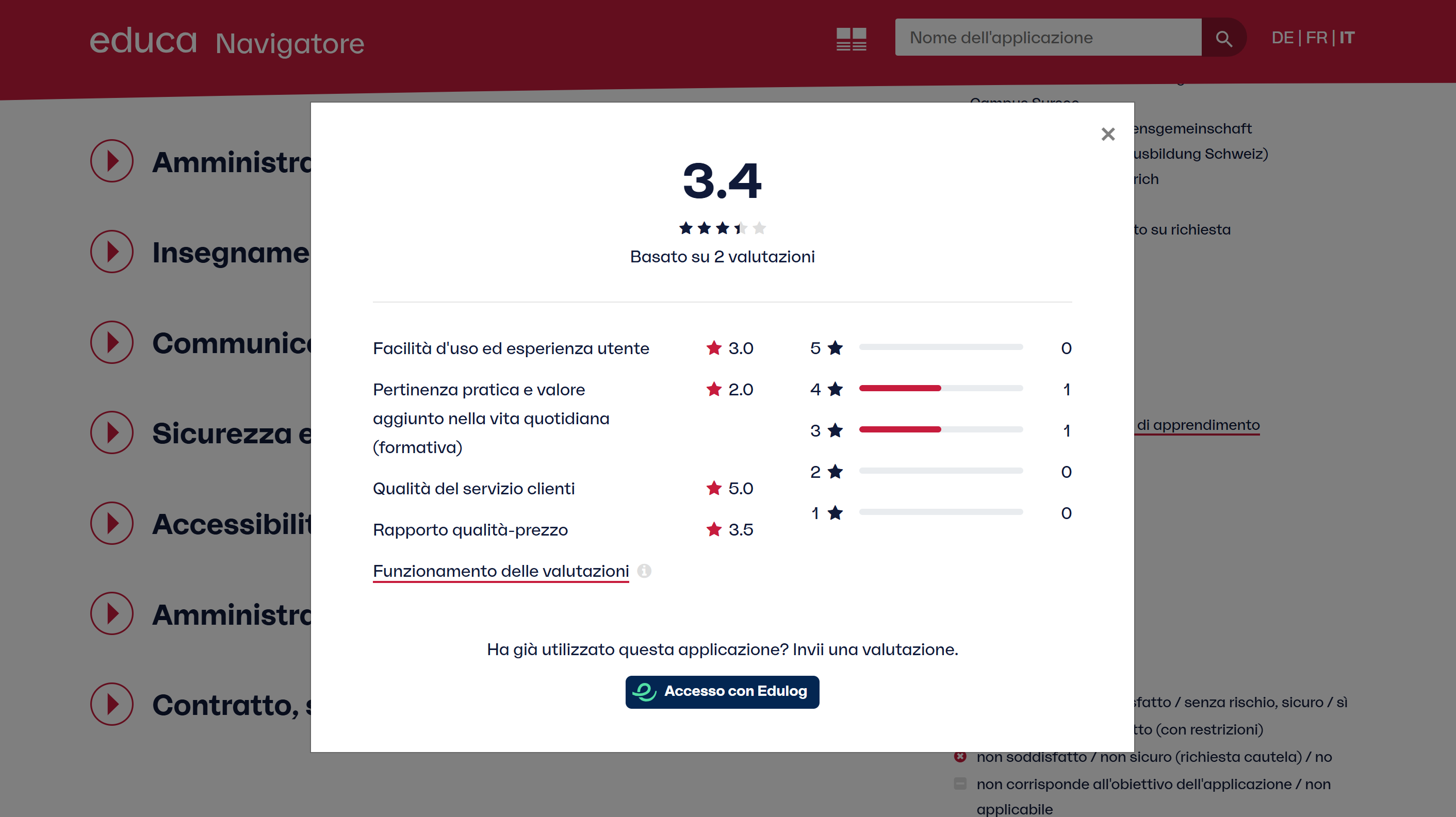Screen dimensions: 1456x817
Task: Click the 4-star rating progress bar
Action: tap(941, 388)
